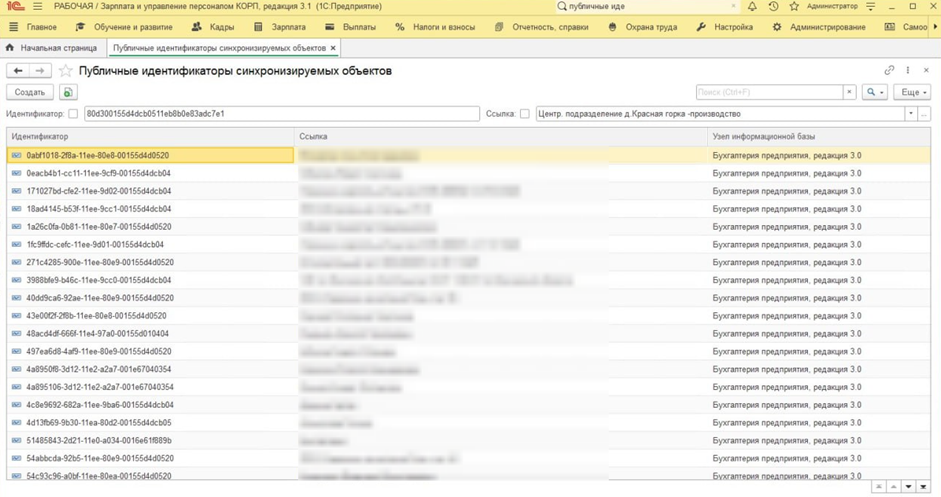The image size is (941, 497).
Task: Select row 171027bd-cfe2-11ee-9d02-00155d4dcb04
Action: [468, 191]
